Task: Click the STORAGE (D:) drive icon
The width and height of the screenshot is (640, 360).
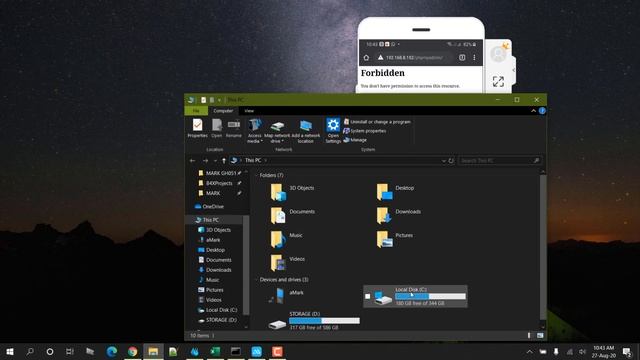Action: click(x=277, y=324)
